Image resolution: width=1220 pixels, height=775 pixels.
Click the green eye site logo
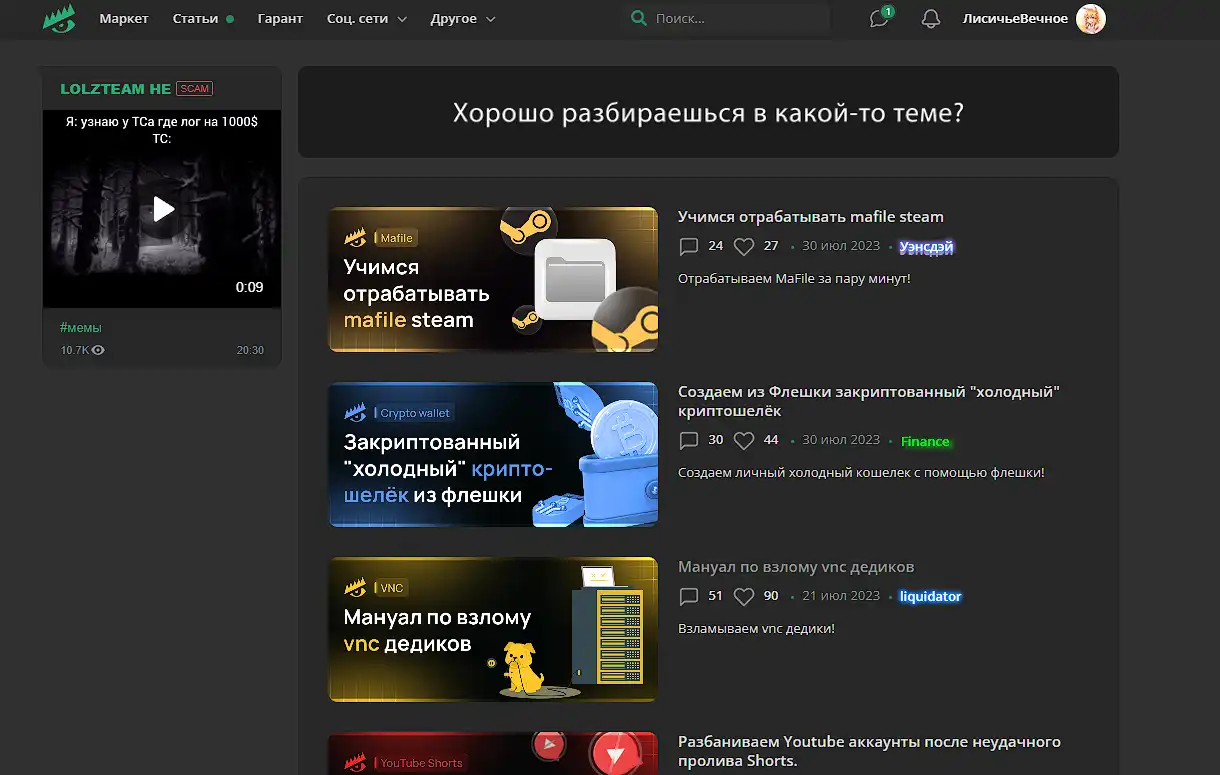(x=59, y=19)
